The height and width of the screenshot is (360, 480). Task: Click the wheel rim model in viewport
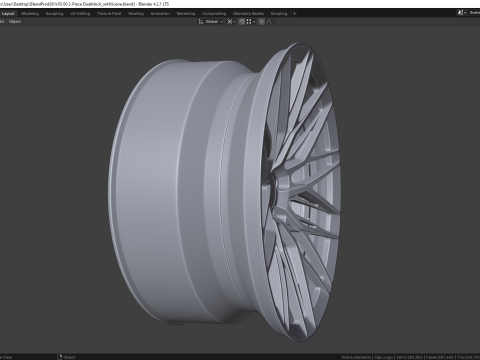224,192
